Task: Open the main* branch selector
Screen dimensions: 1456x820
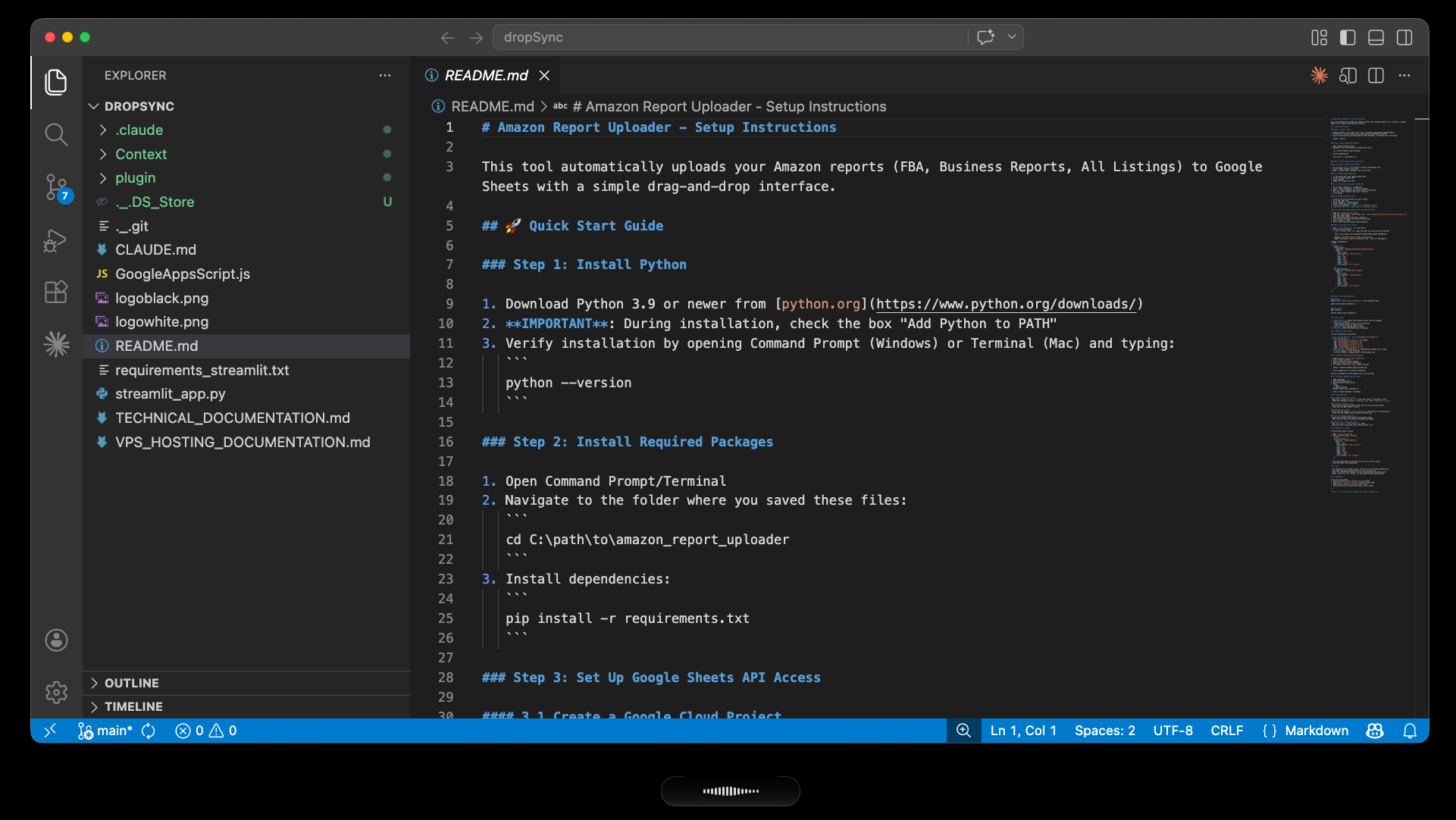Action: pyautogui.click(x=105, y=731)
